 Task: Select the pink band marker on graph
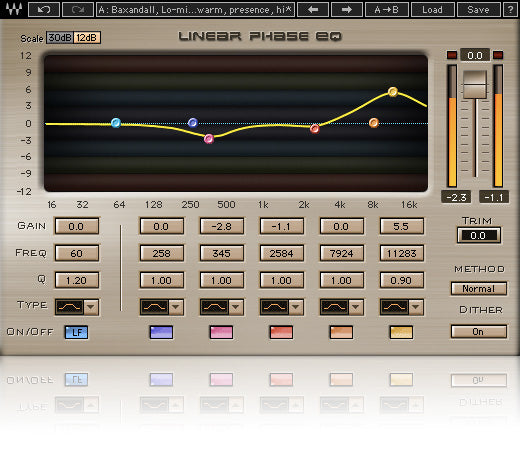[209, 139]
